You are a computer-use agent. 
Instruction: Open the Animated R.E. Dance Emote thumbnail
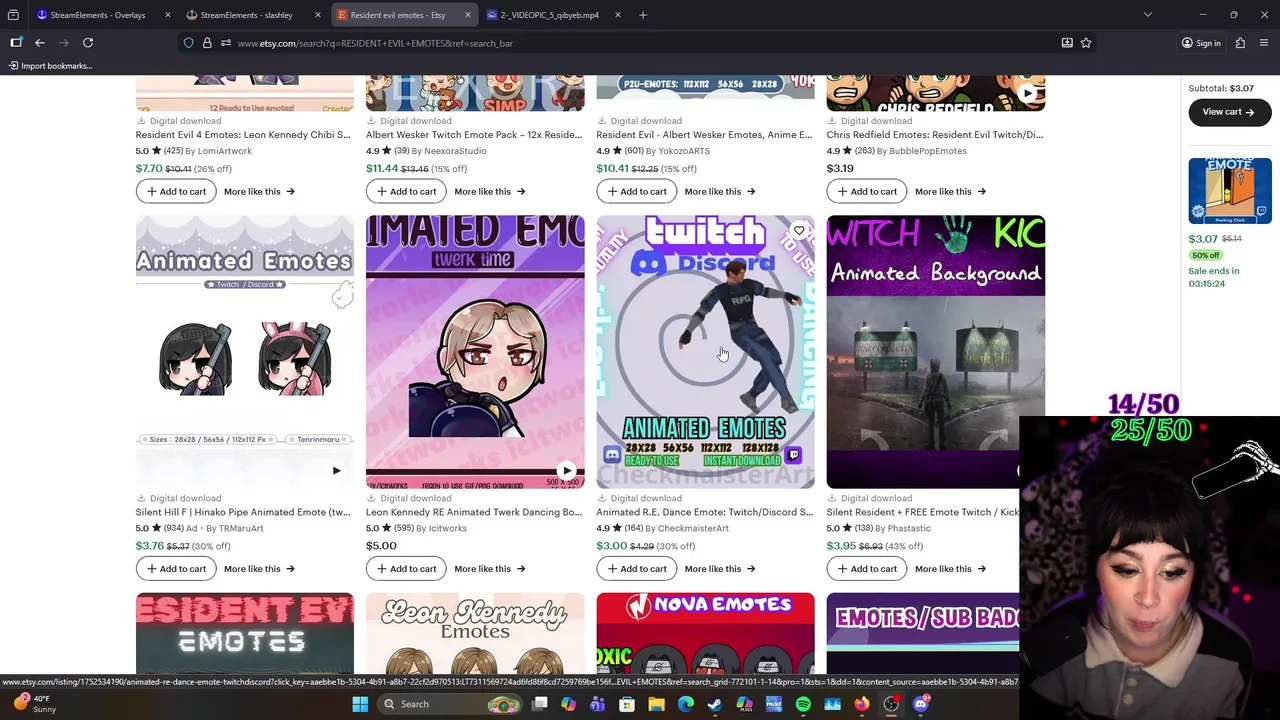click(705, 352)
